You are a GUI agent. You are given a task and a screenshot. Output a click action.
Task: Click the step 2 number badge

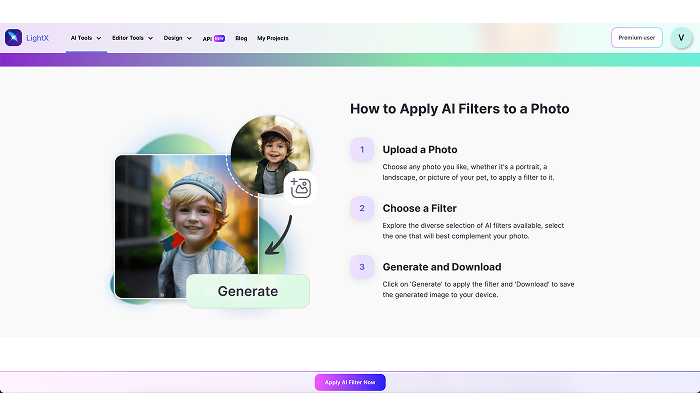[x=362, y=208]
